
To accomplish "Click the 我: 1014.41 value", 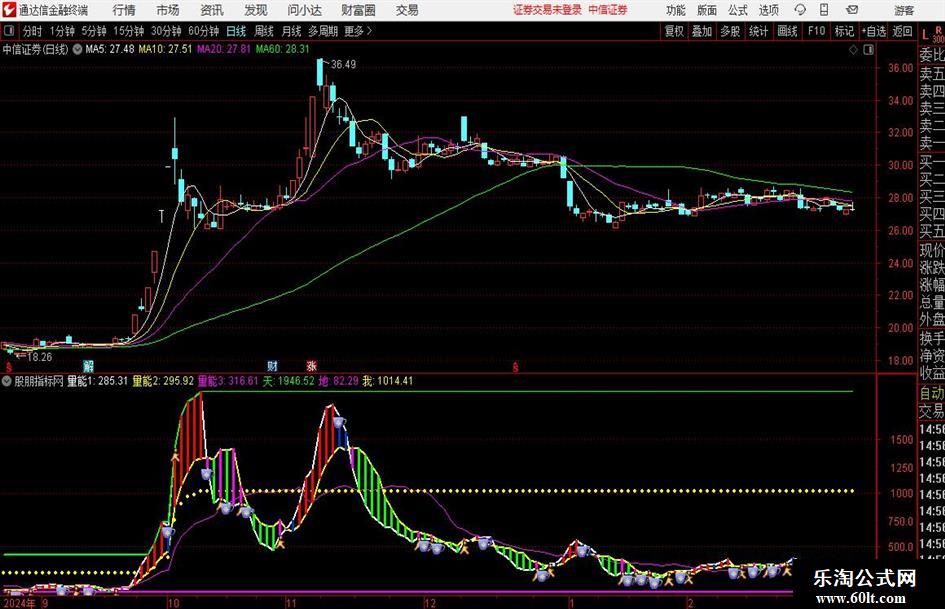I will pyautogui.click(x=388, y=381).
